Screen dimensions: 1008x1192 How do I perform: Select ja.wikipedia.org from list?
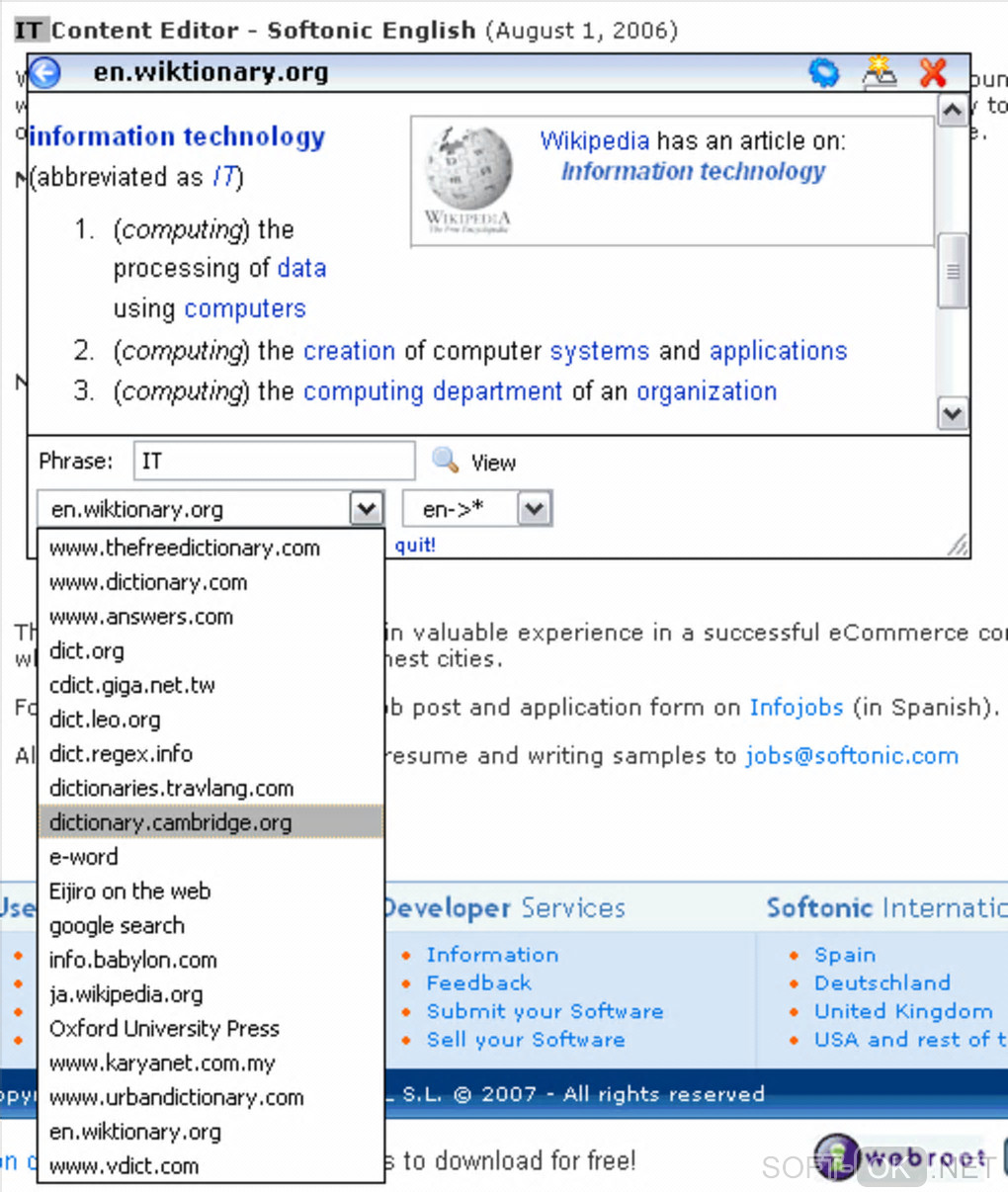coord(210,994)
